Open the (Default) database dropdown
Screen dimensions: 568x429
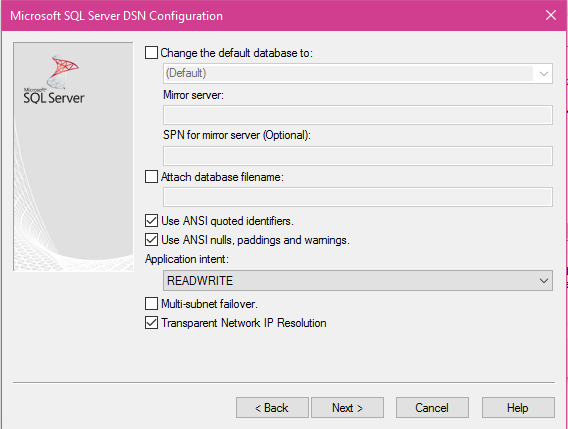click(358, 74)
